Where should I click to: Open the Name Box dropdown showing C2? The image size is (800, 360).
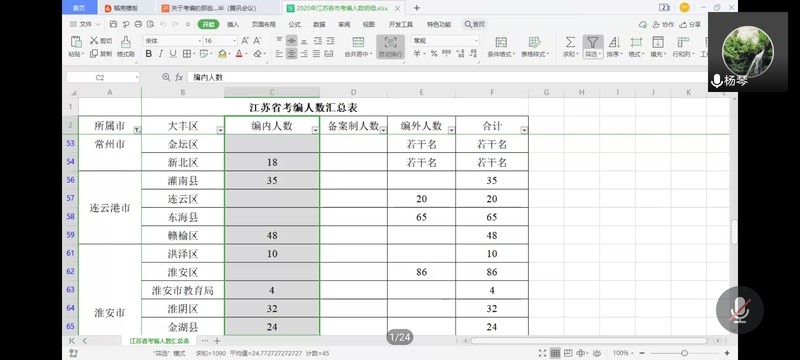click(x=137, y=78)
